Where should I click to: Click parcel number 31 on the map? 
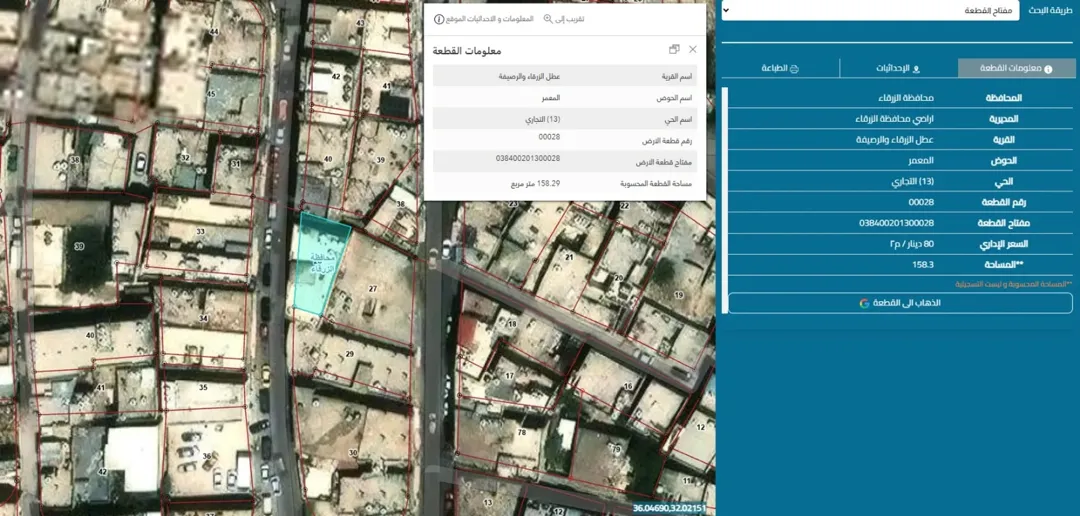point(236,164)
